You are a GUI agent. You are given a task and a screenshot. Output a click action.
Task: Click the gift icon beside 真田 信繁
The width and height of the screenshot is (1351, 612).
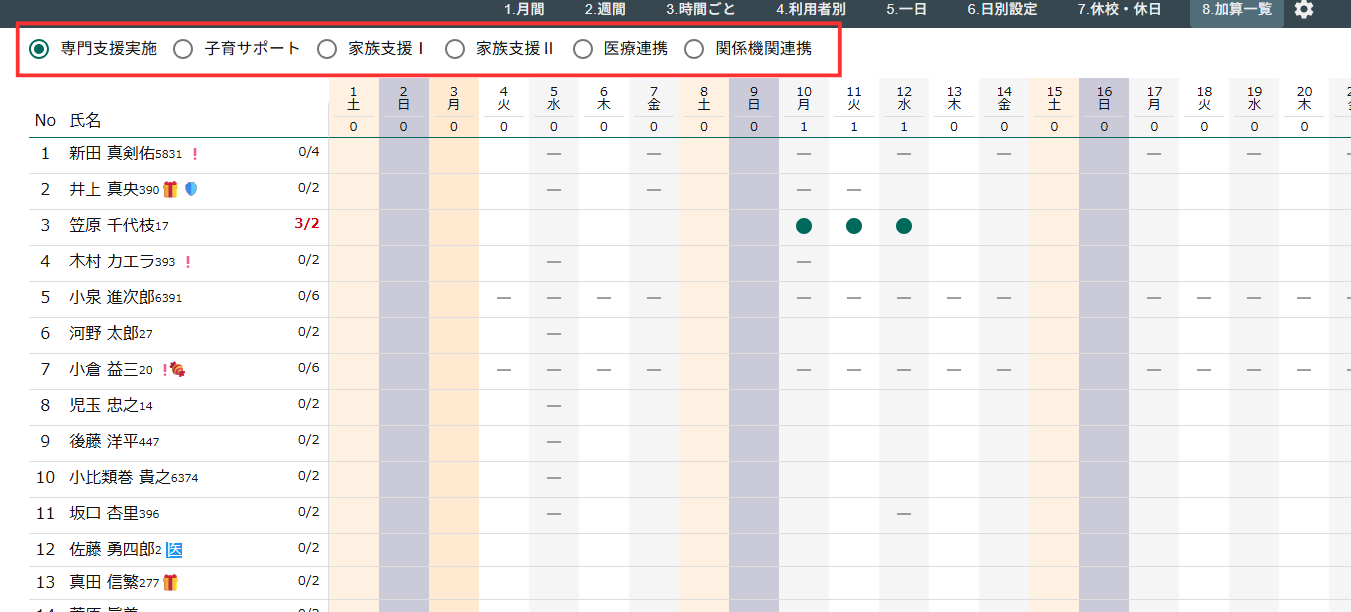170,582
